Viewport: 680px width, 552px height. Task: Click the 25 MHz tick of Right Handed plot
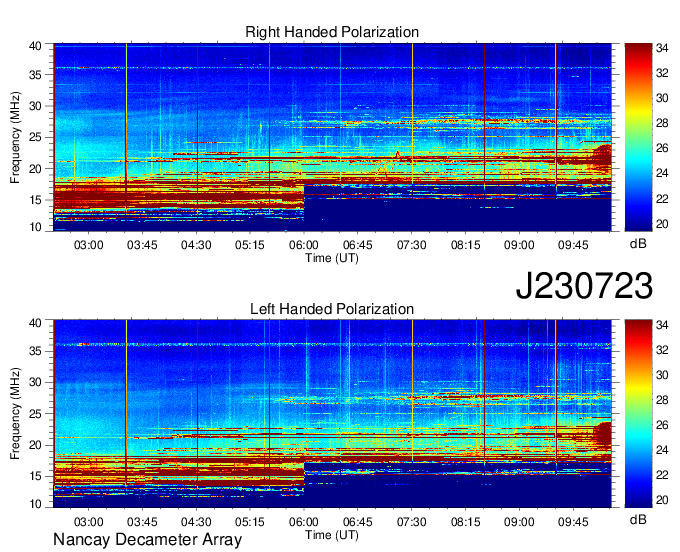coord(35,137)
